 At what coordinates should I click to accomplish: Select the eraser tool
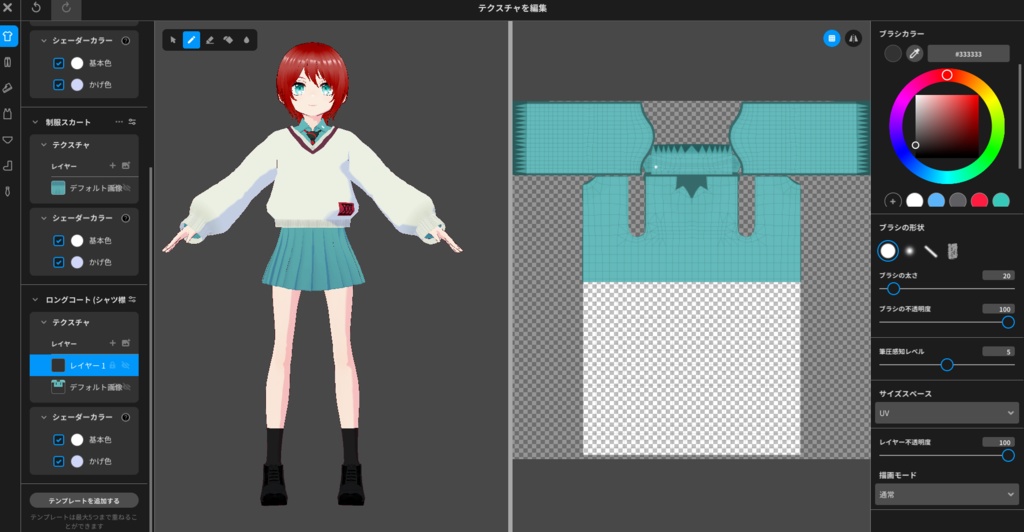[x=210, y=40]
